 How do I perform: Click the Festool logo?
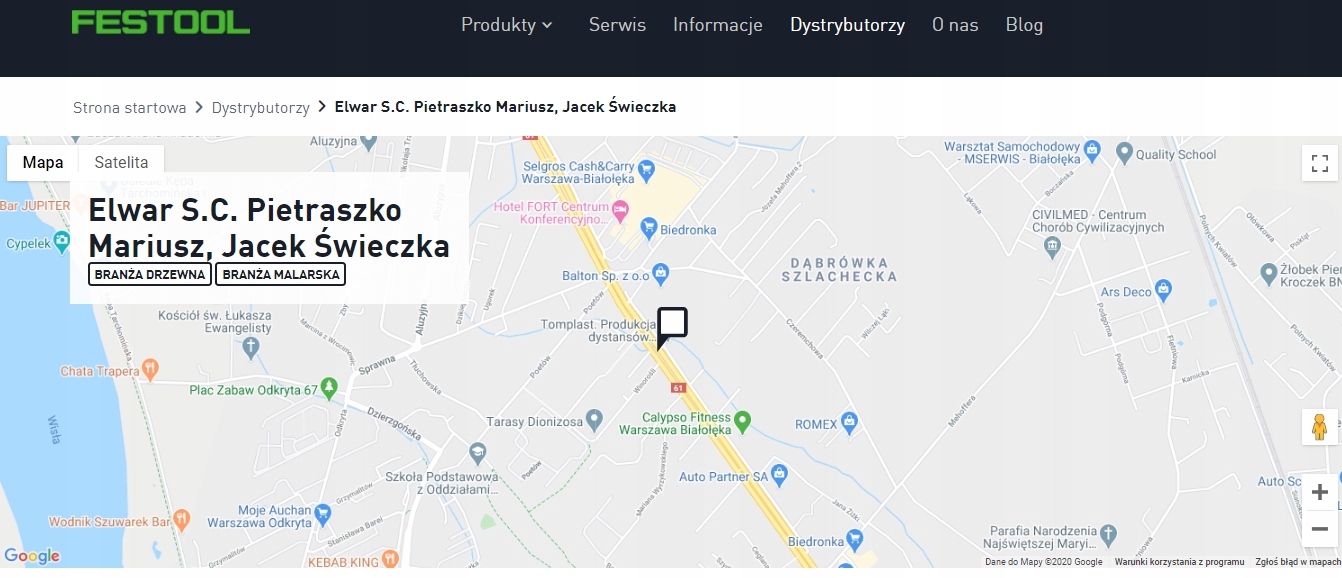point(161,23)
